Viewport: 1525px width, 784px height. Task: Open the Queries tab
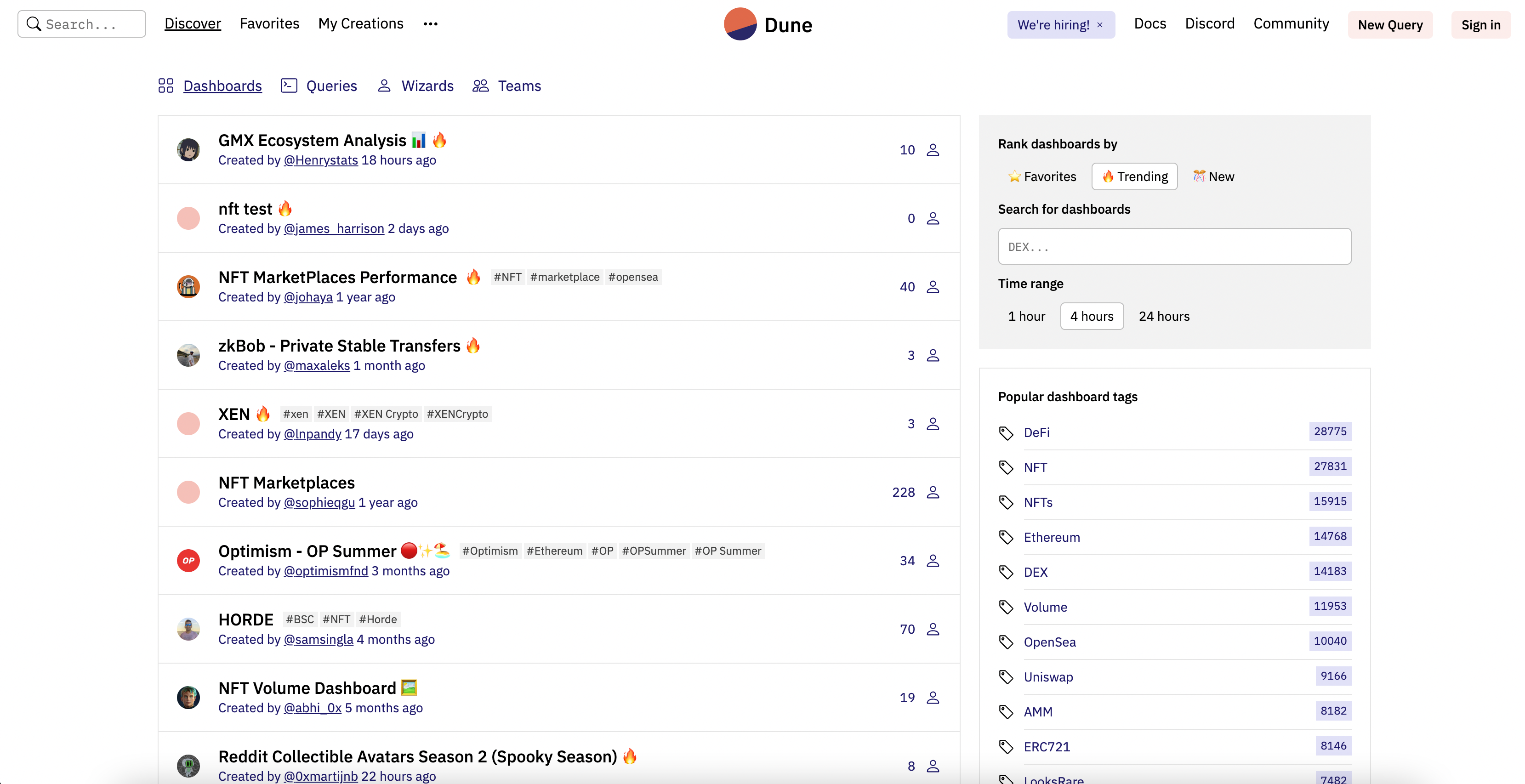click(x=331, y=85)
